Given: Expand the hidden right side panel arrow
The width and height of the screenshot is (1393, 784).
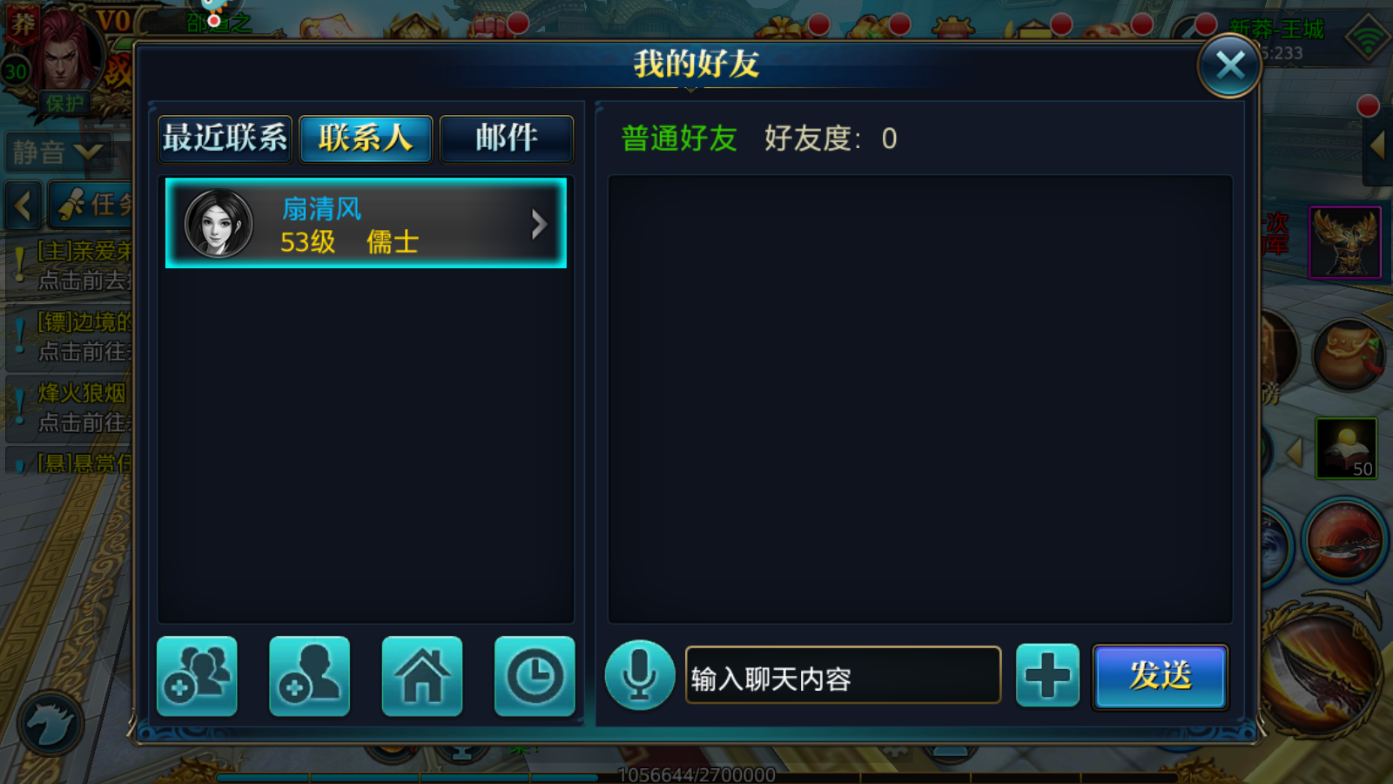Looking at the screenshot, I should coord(1378,146).
